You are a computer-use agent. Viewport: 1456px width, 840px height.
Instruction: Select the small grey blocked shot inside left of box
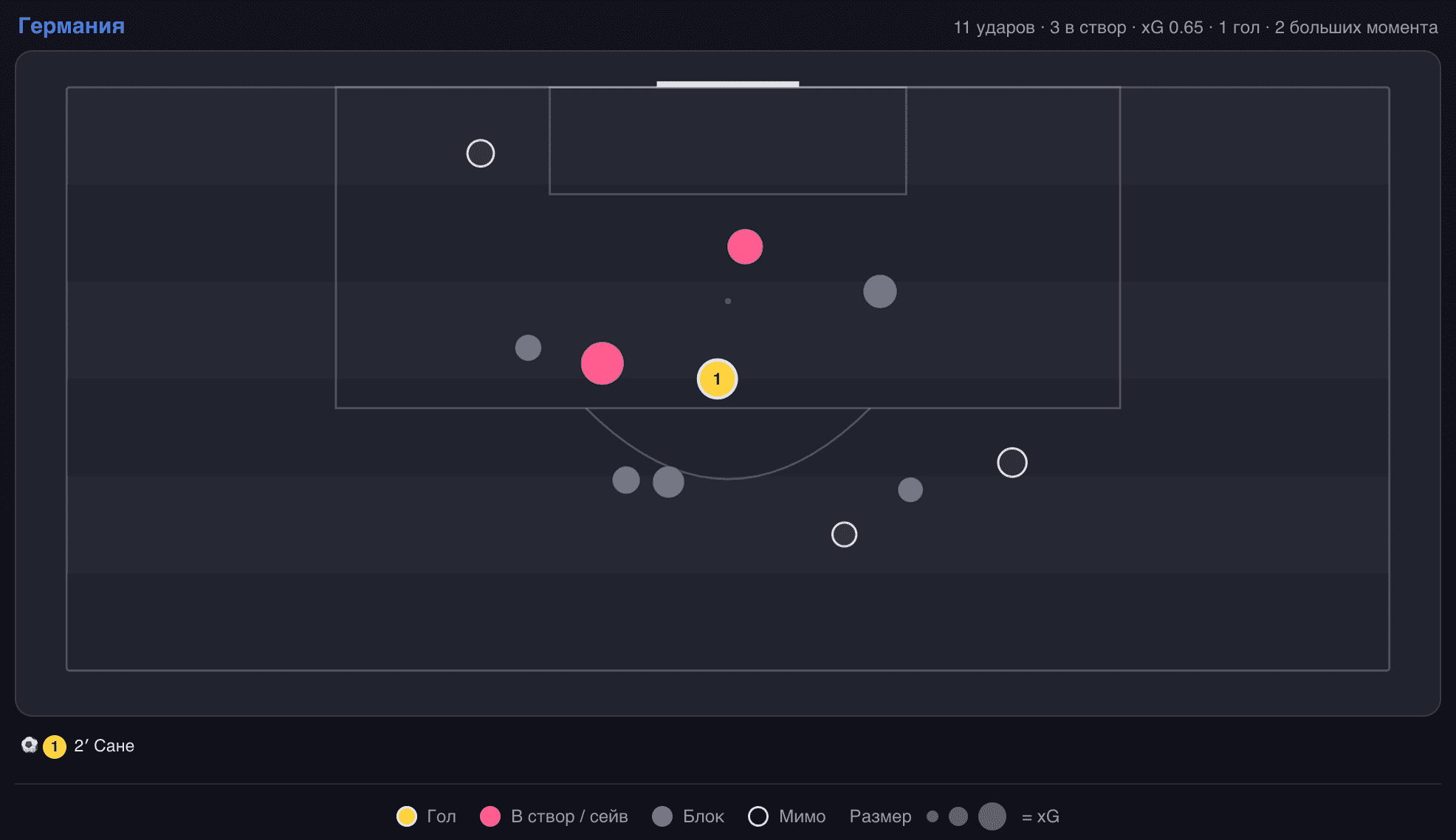[x=528, y=348]
